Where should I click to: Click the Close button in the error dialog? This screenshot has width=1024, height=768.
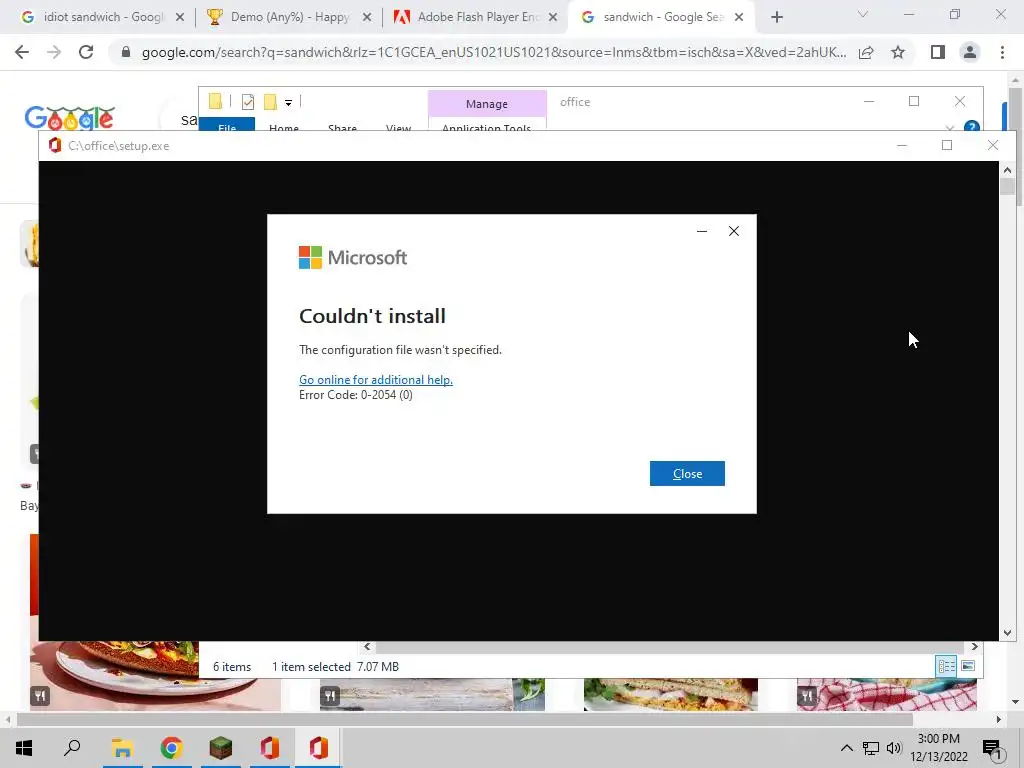pyautogui.click(x=687, y=473)
